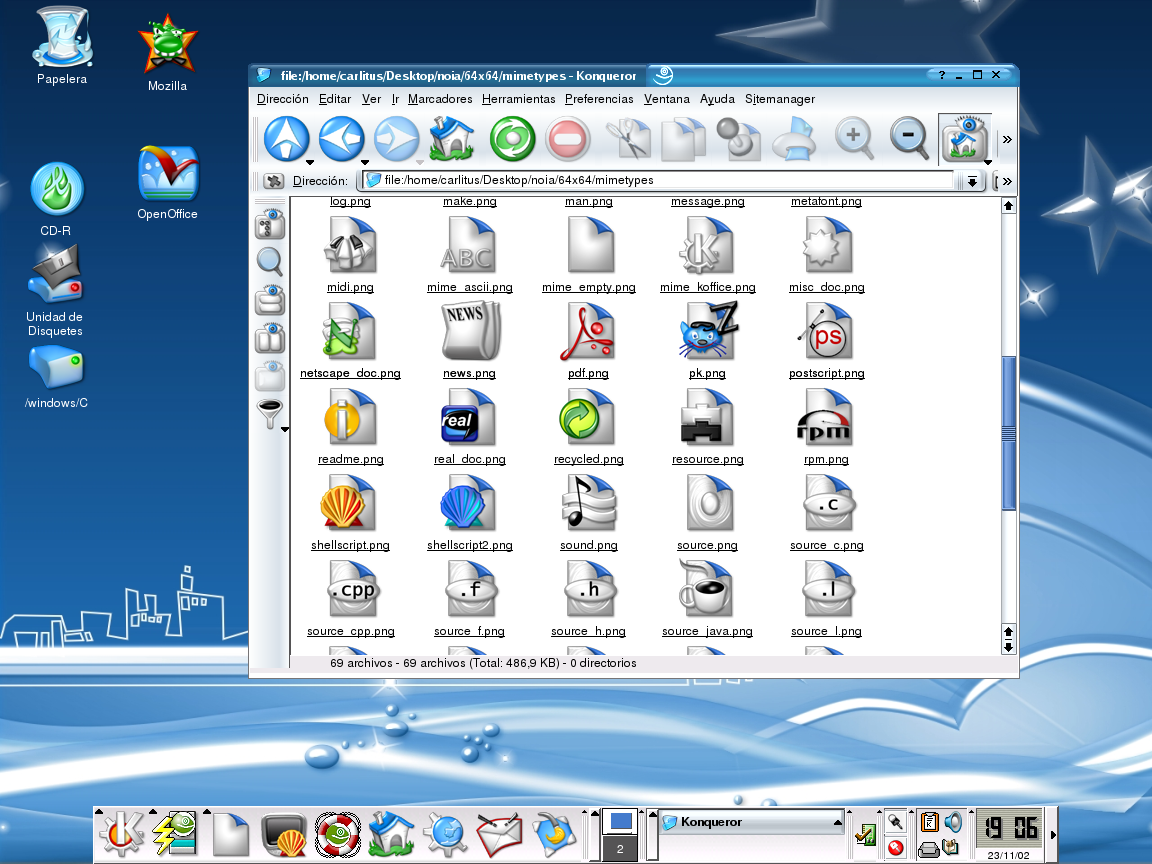Image resolution: width=1152 pixels, height=864 pixels.
Task: Open the Ventana menu
Action: (x=666, y=98)
